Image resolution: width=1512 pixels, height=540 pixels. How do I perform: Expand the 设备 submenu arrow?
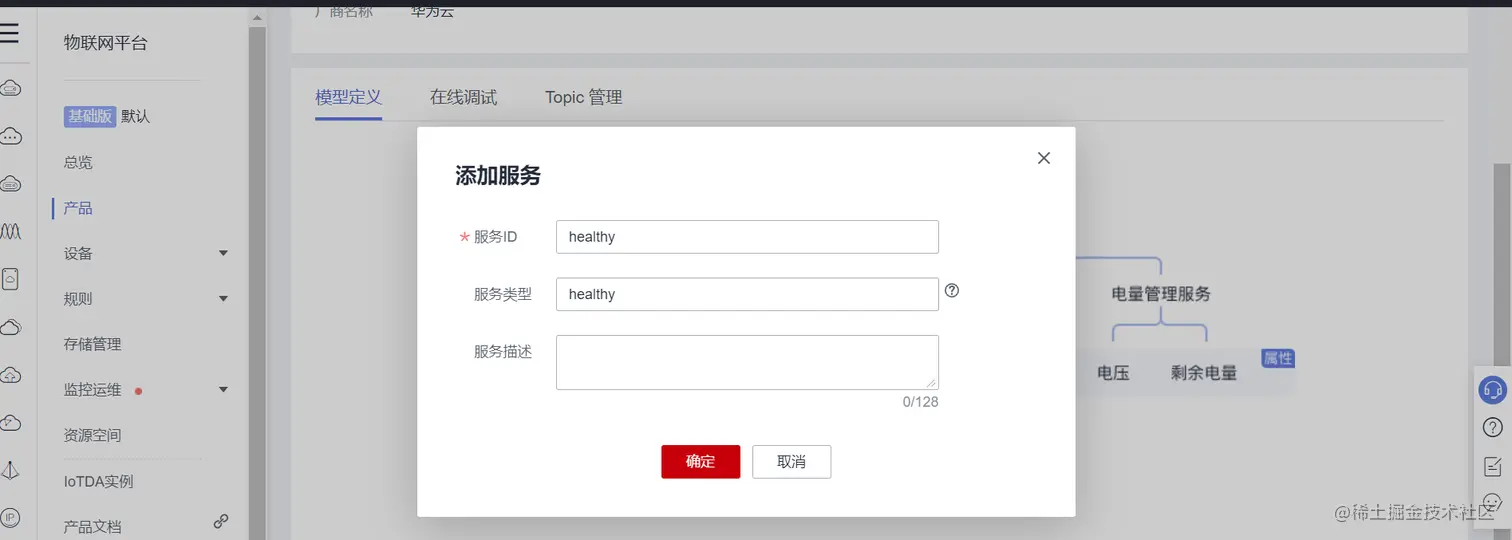point(223,253)
